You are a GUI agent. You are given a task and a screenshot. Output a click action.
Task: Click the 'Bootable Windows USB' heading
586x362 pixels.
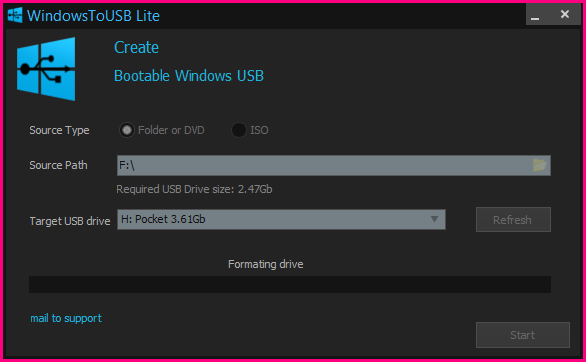click(x=189, y=76)
